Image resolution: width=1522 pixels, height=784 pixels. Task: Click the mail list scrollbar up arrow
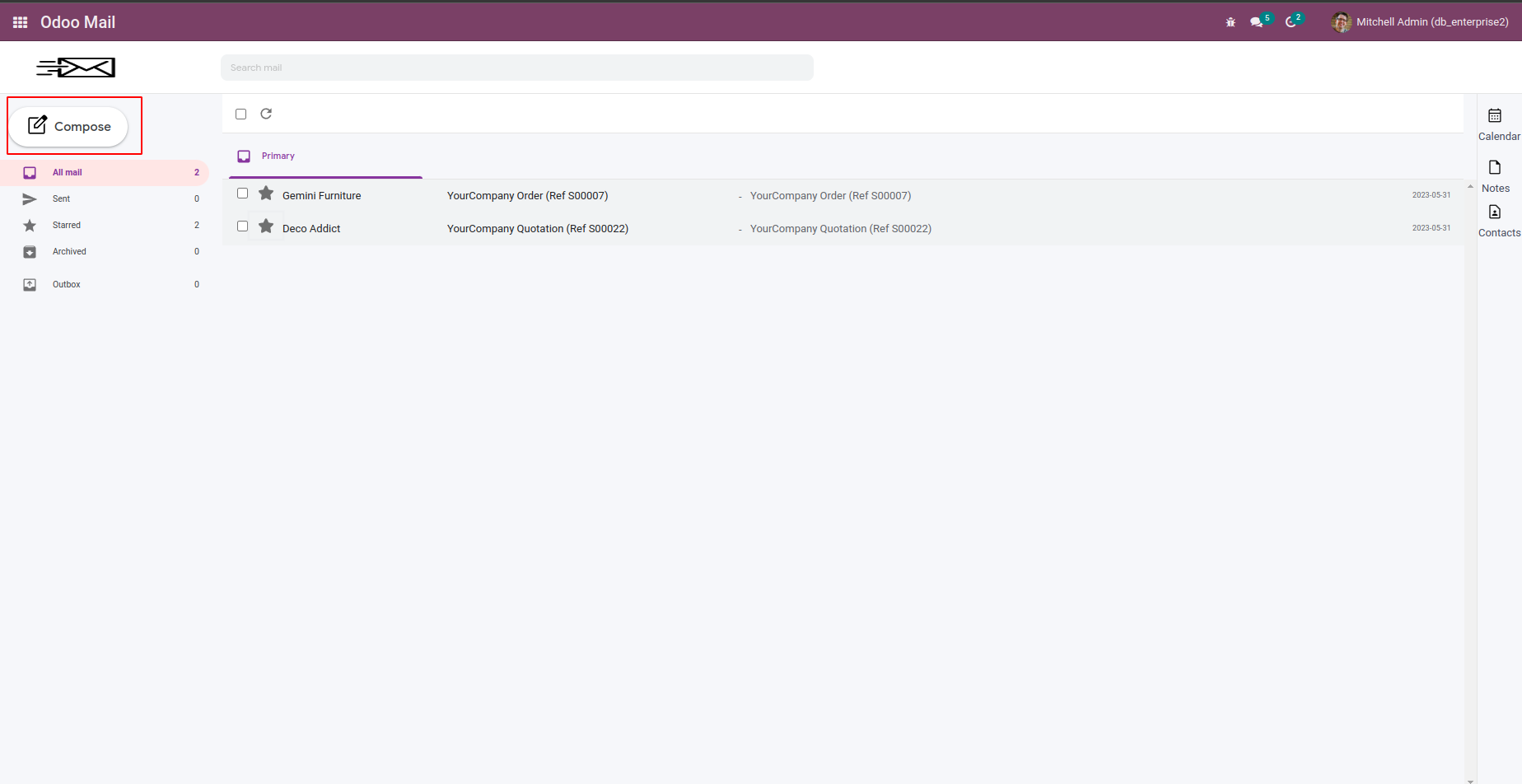point(1470,187)
